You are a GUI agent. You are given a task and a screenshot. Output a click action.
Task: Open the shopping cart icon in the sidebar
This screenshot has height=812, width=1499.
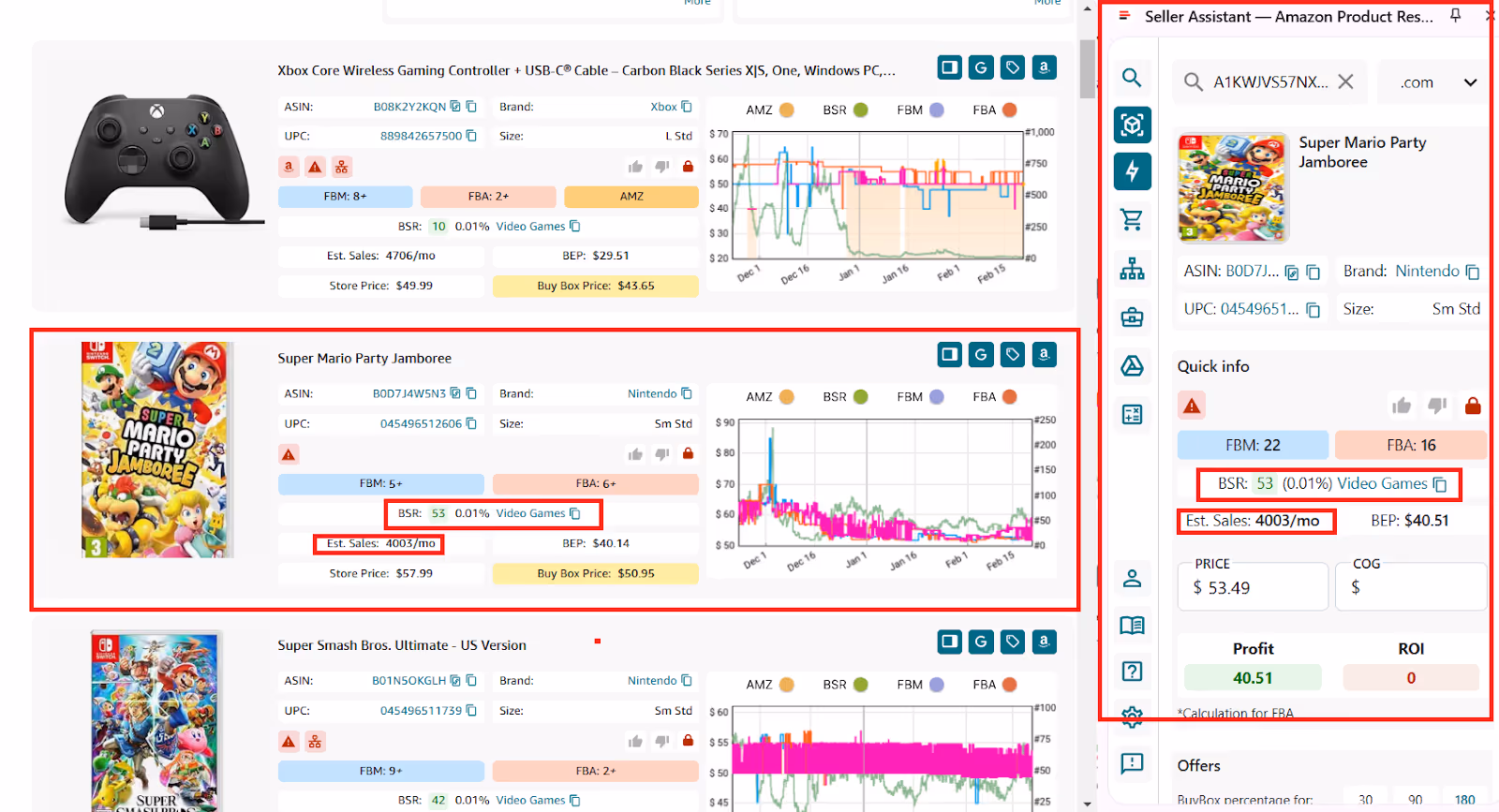point(1132,219)
